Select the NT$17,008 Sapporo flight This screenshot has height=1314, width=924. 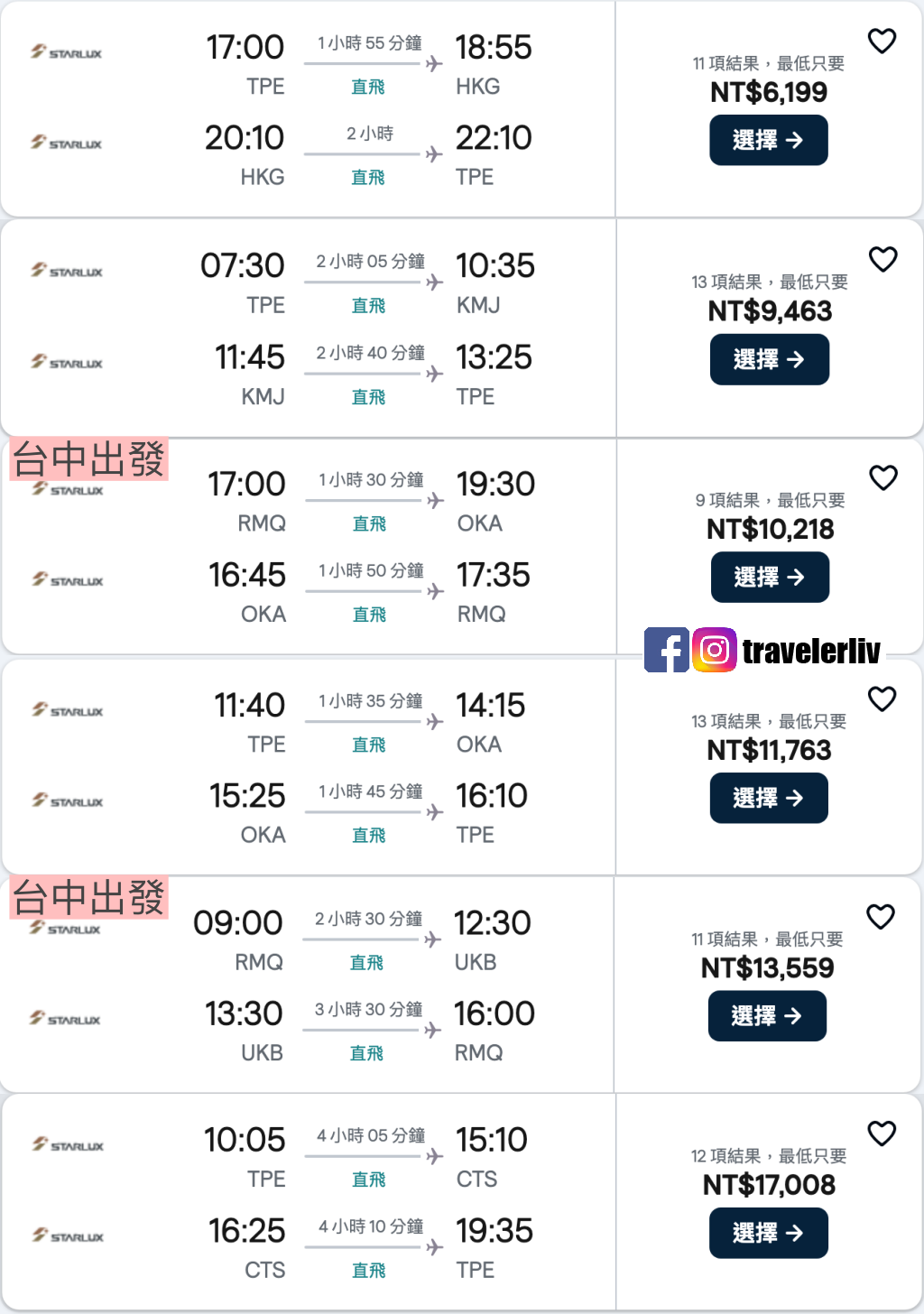click(769, 1233)
